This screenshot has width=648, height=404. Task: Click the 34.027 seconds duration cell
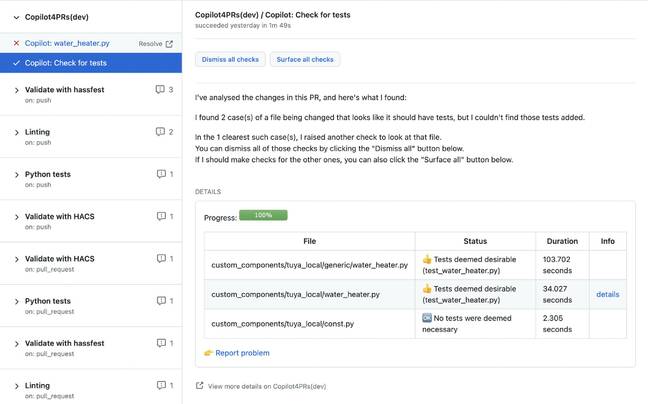[562, 295]
